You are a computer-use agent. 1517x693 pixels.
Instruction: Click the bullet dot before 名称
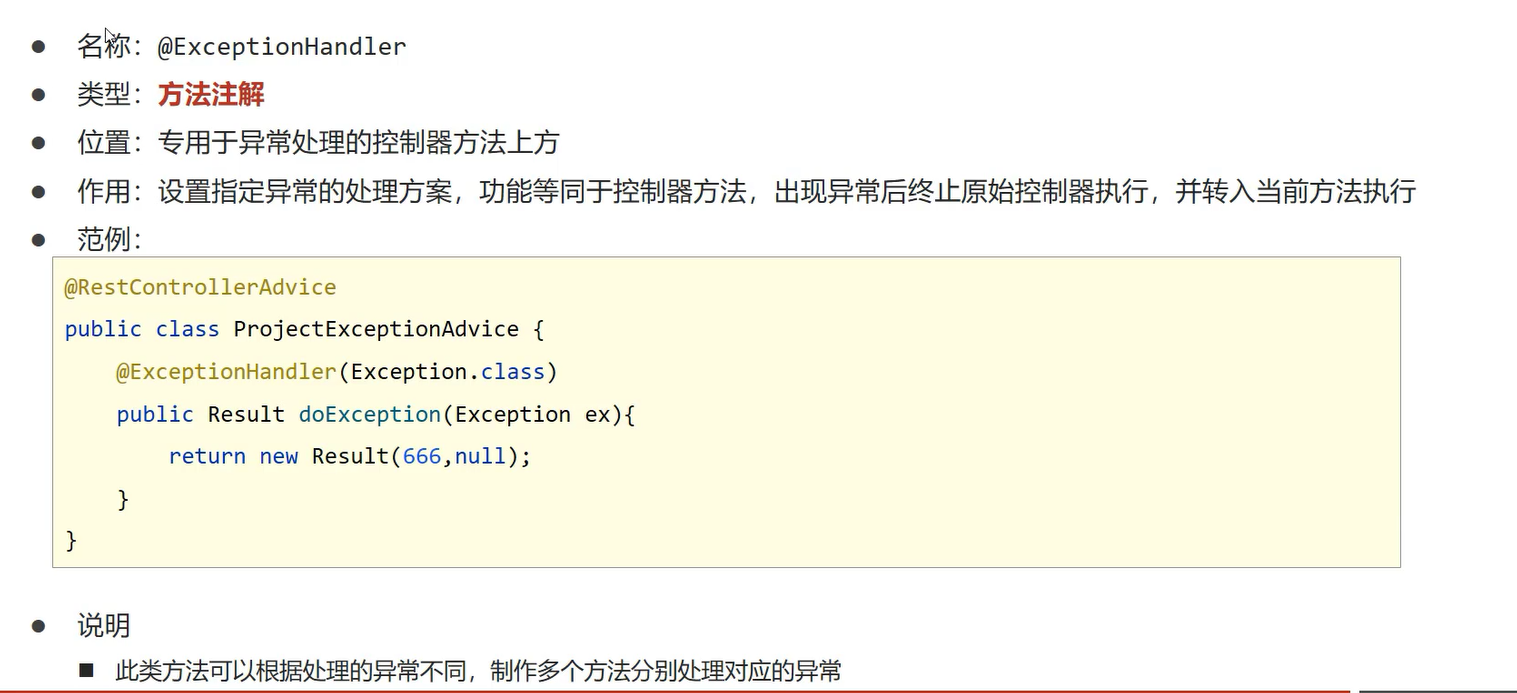tap(38, 46)
